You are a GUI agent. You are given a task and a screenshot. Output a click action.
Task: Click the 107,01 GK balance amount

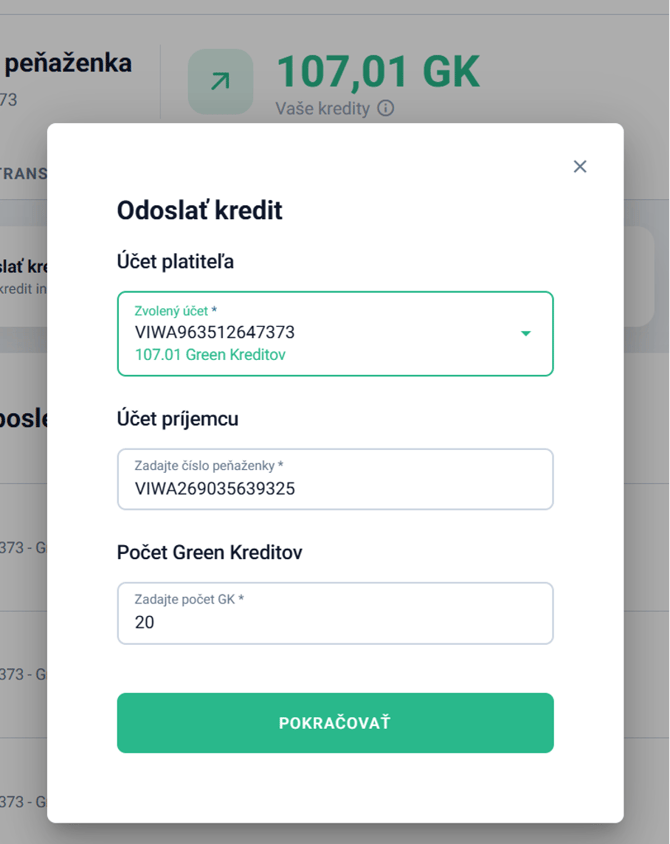(x=378, y=71)
